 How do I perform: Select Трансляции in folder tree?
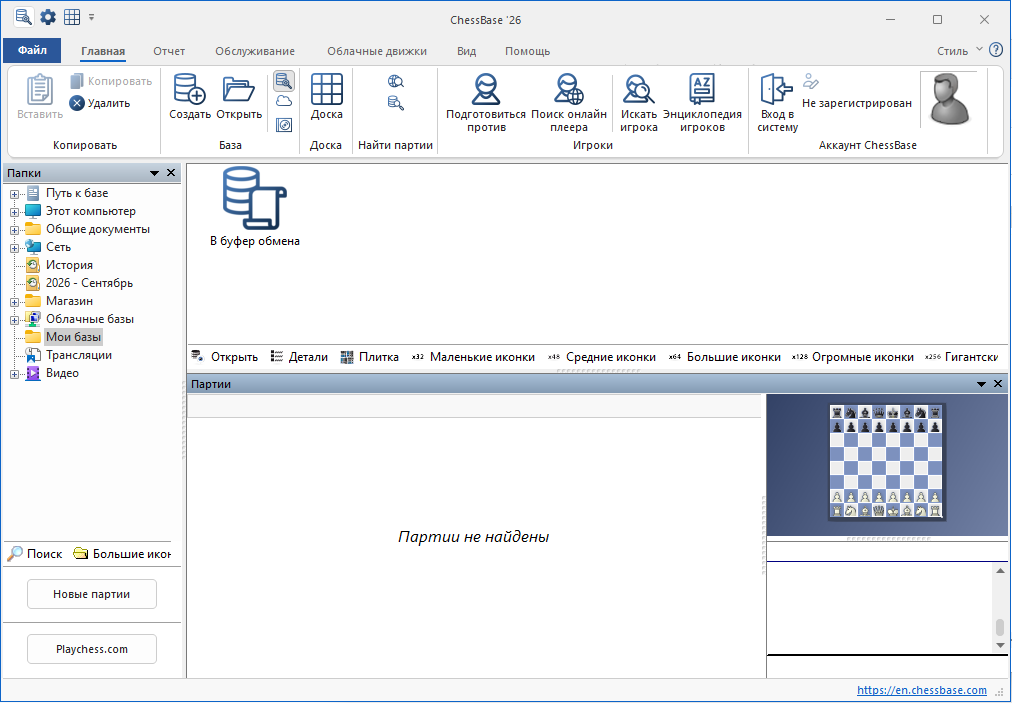pyautogui.click(x=79, y=355)
